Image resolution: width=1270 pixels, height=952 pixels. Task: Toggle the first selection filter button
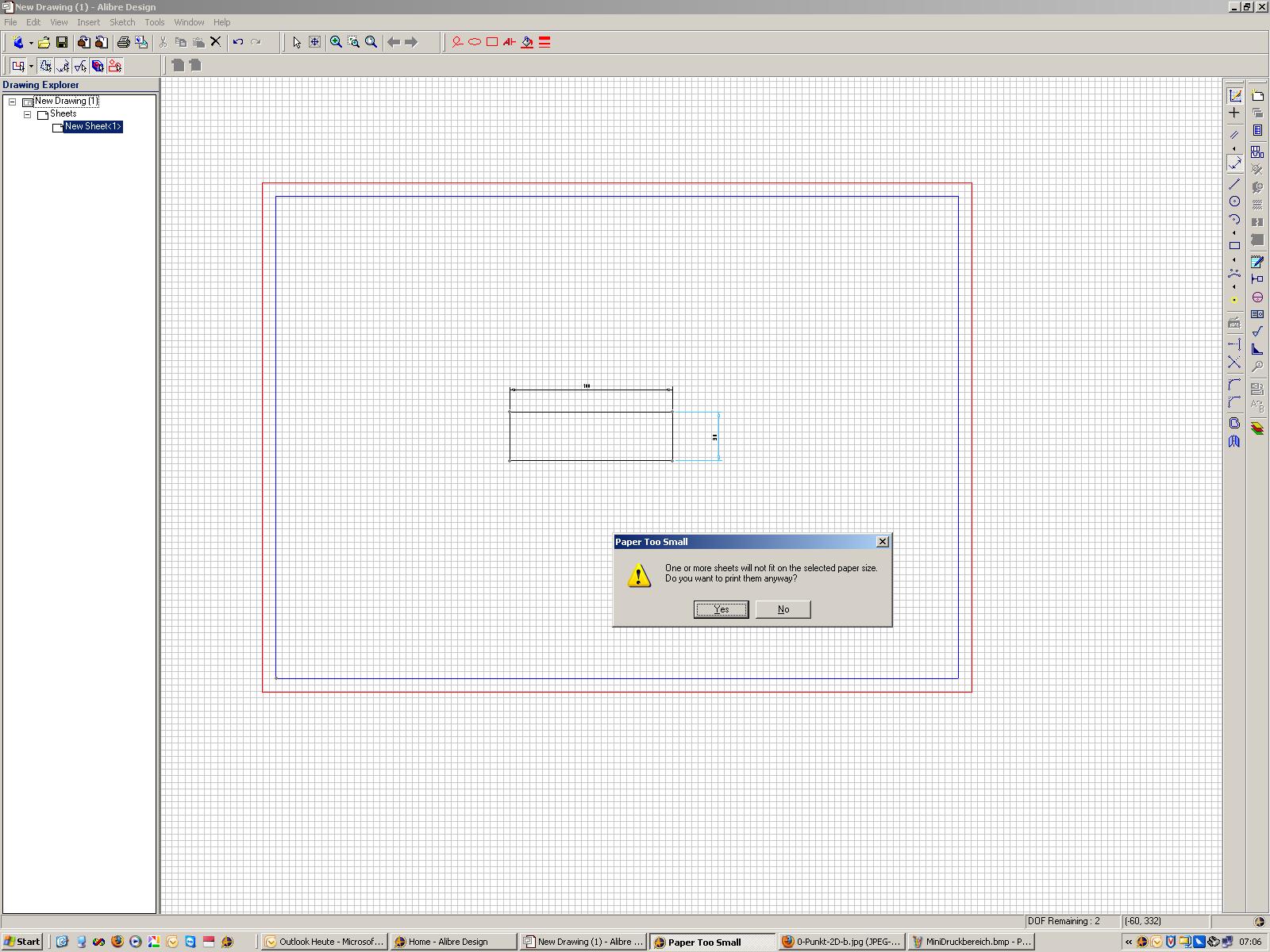click(45, 66)
